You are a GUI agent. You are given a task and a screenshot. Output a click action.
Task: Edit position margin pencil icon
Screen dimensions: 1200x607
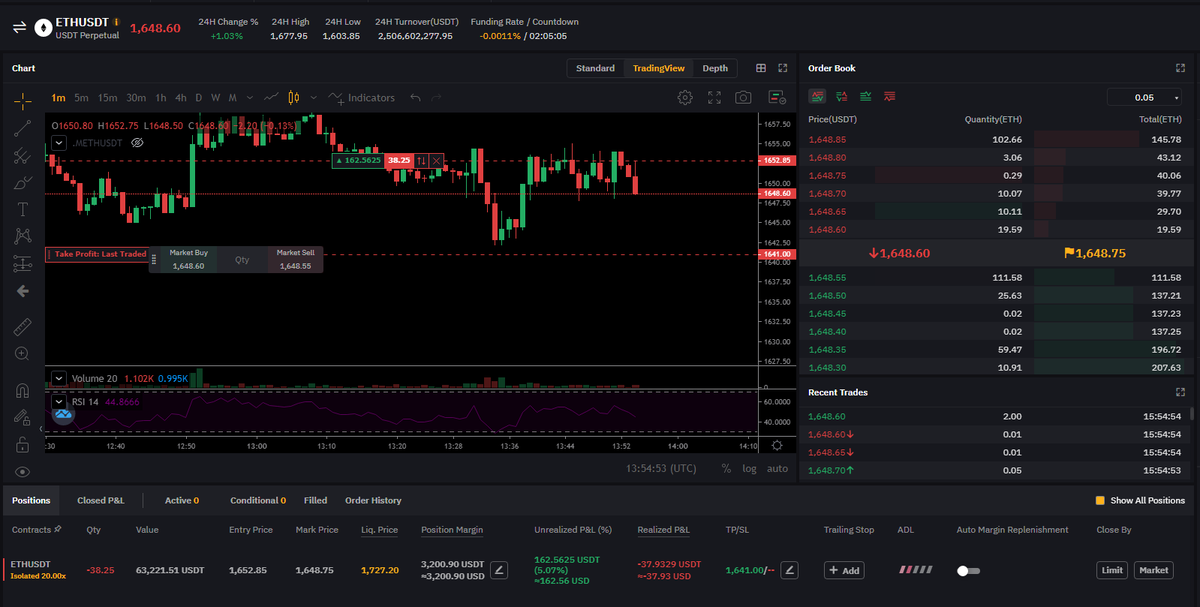click(x=499, y=570)
